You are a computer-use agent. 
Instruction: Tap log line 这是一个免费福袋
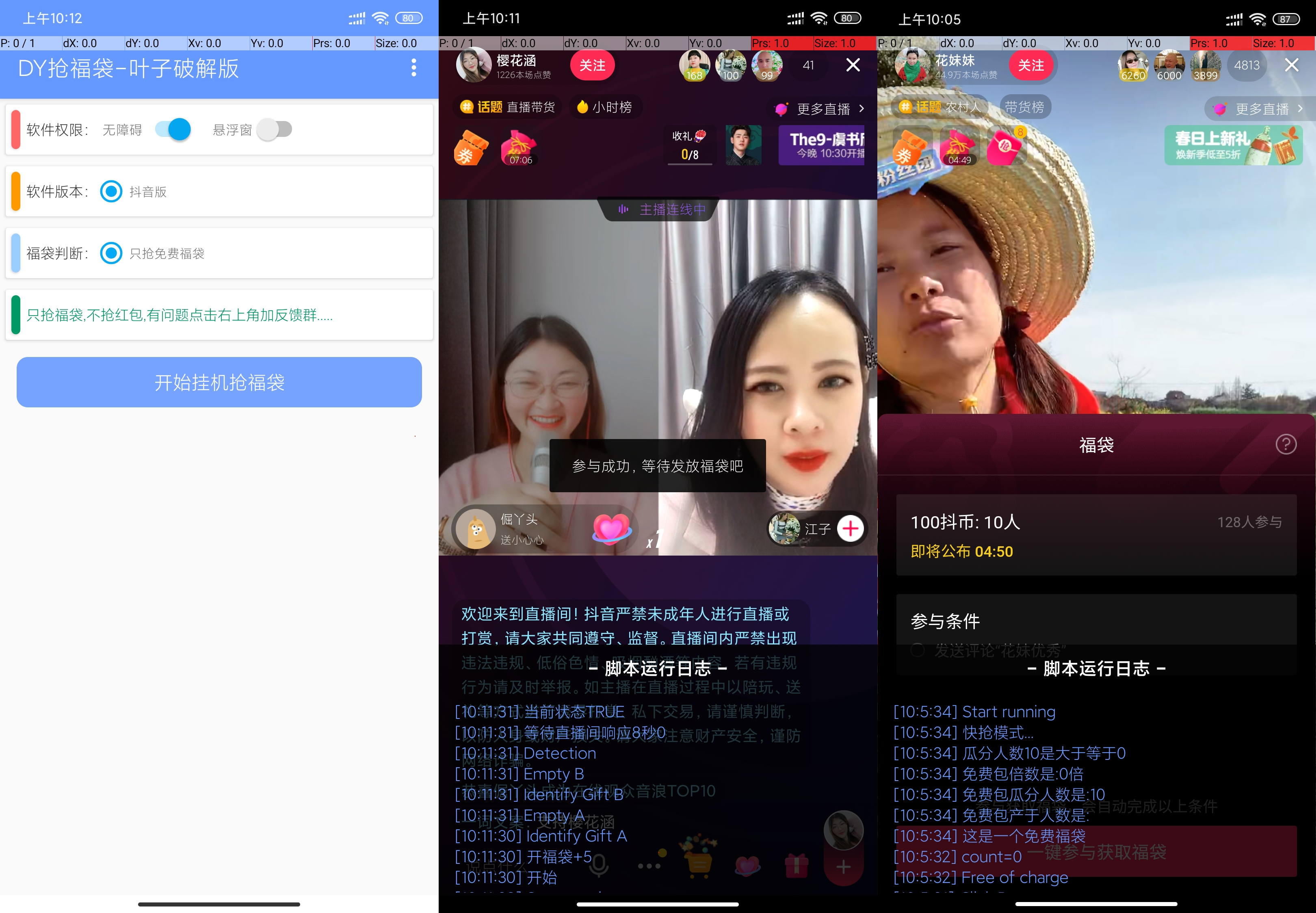point(989,836)
